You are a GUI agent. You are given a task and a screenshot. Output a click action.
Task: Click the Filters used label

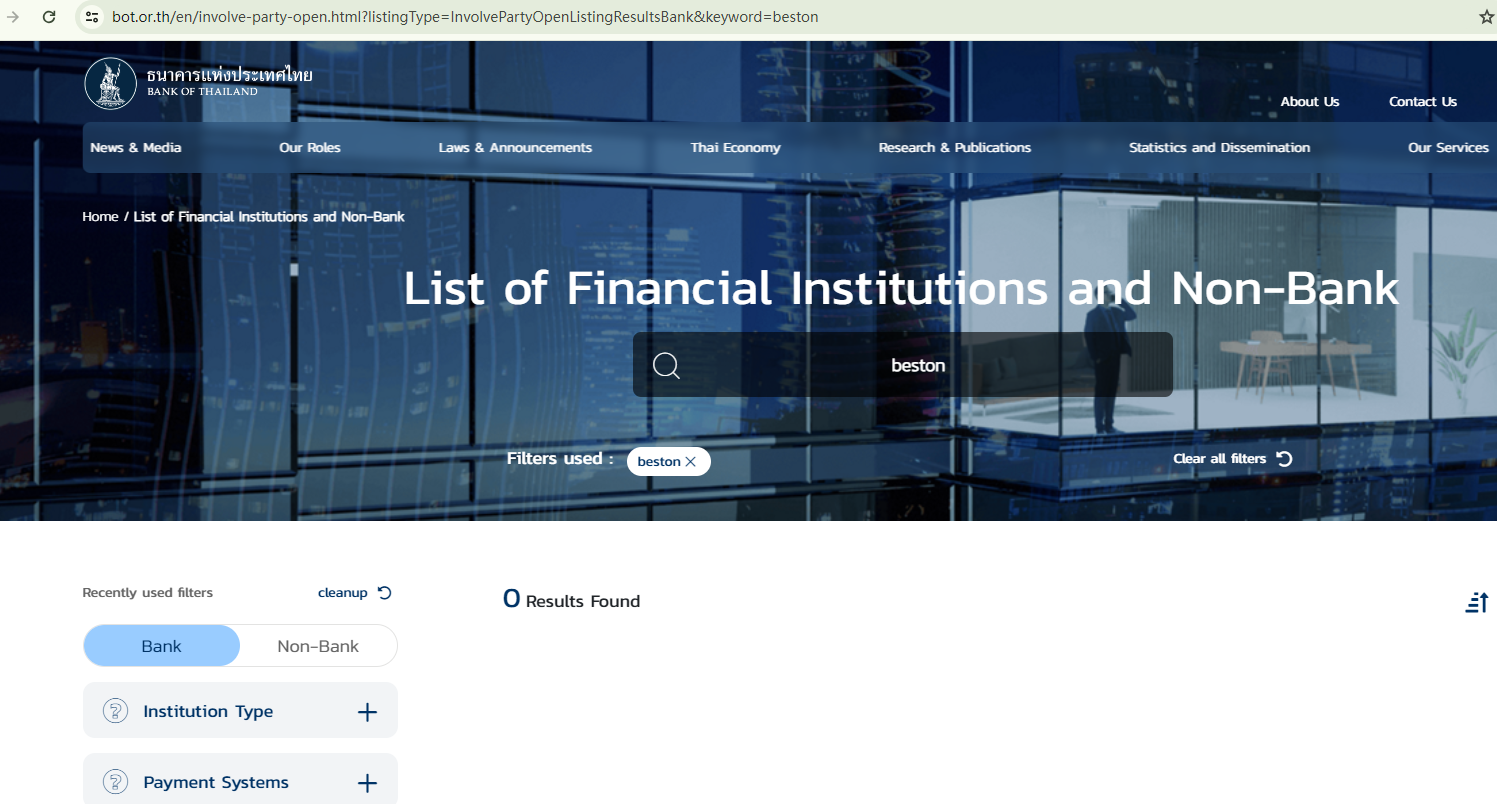[560, 459]
